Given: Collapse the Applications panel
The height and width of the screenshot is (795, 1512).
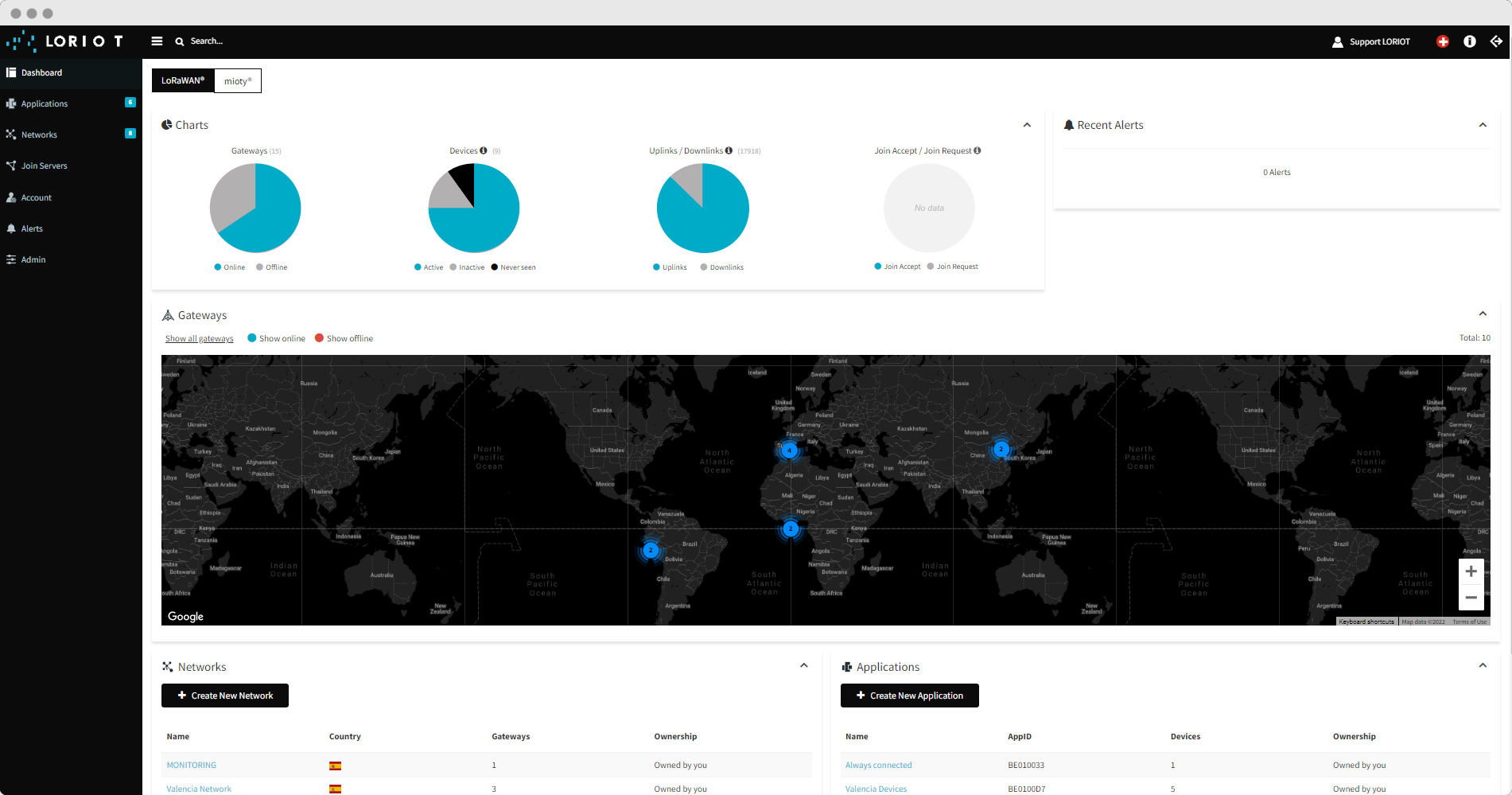Looking at the screenshot, I should [1483, 665].
